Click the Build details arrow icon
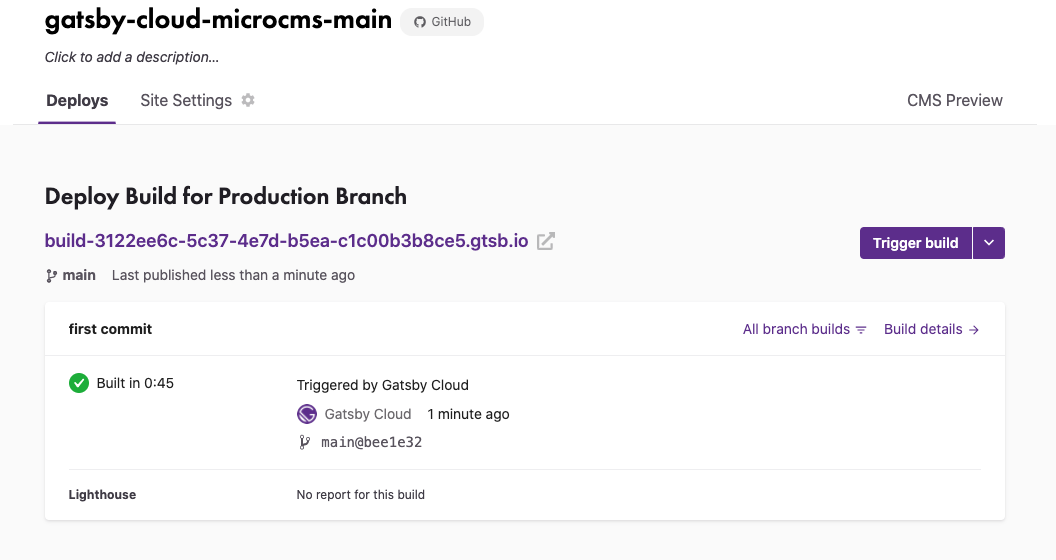The width and height of the screenshot is (1056, 560). click(974, 330)
